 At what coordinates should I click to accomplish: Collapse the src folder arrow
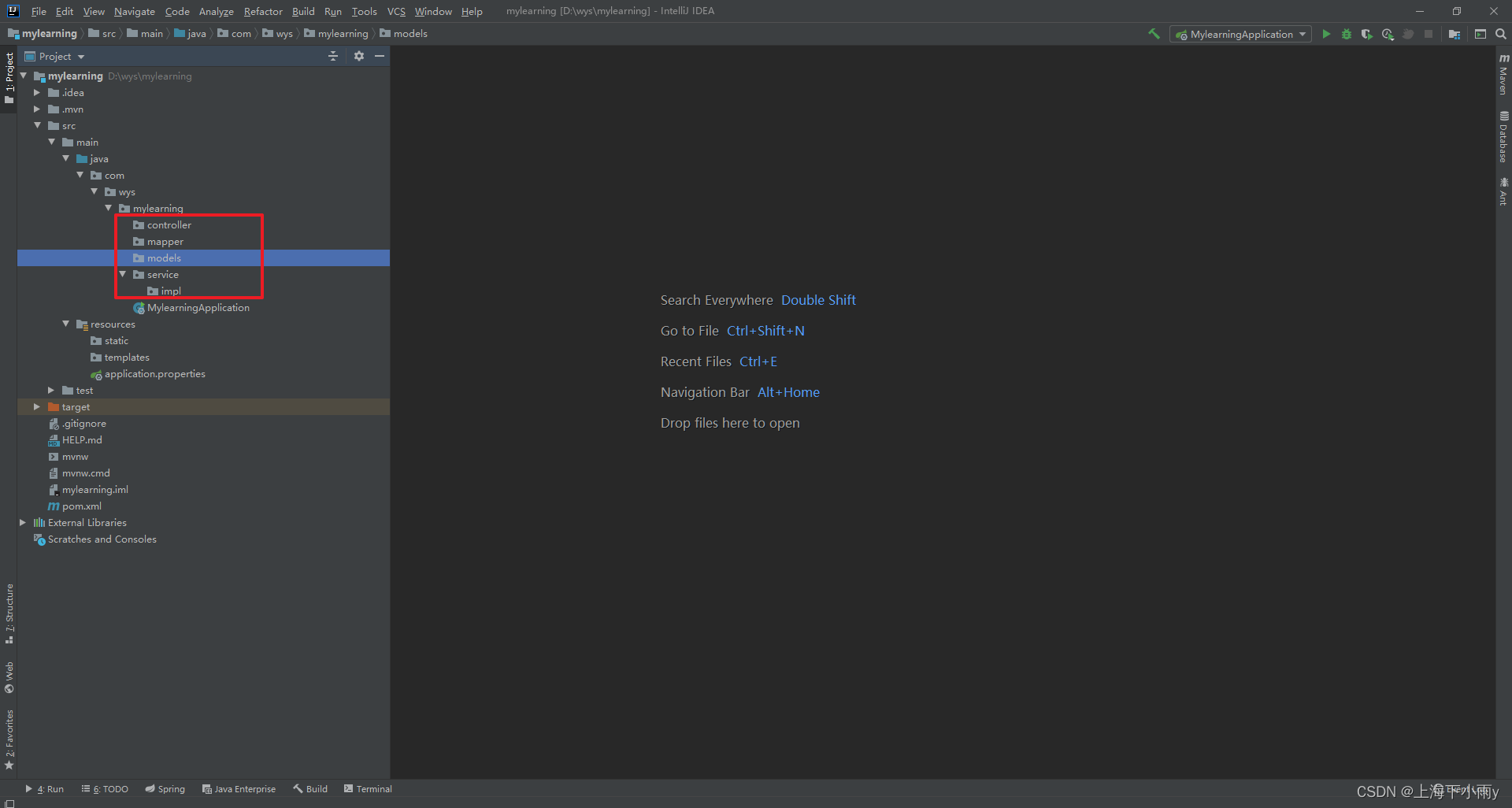tap(37, 125)
